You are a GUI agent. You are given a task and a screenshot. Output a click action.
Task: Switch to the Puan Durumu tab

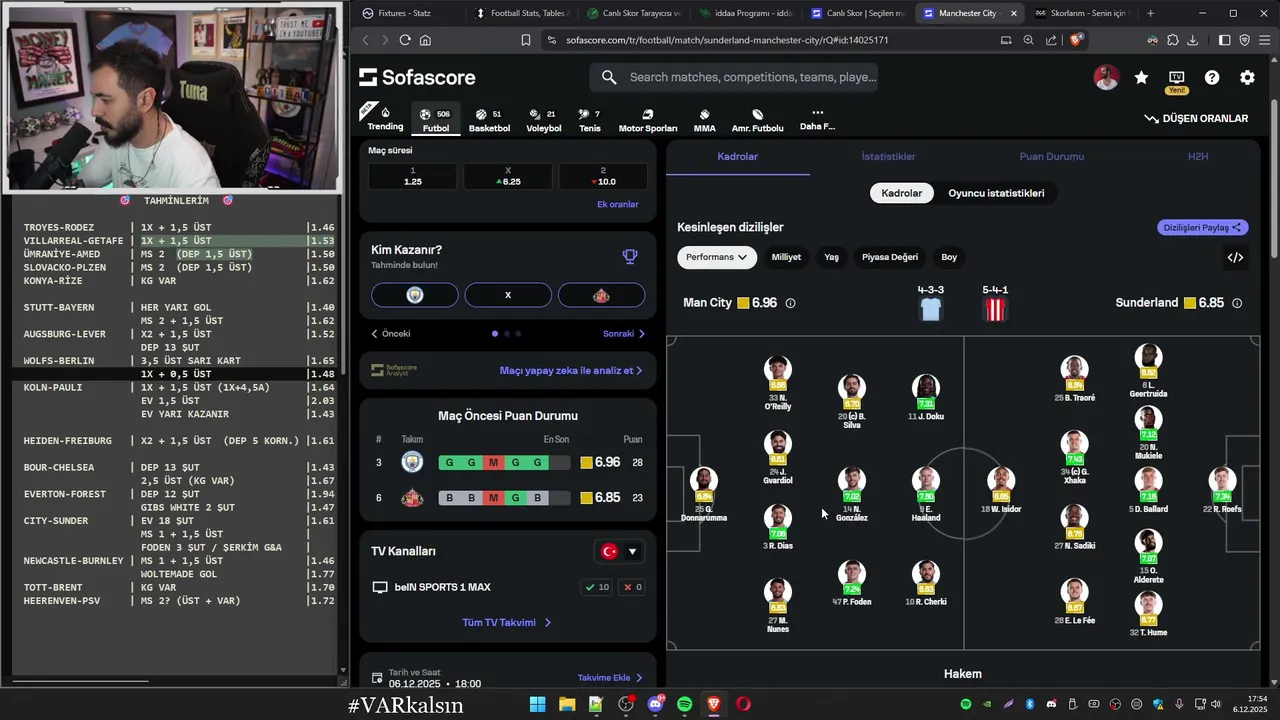coord(1051,157)
